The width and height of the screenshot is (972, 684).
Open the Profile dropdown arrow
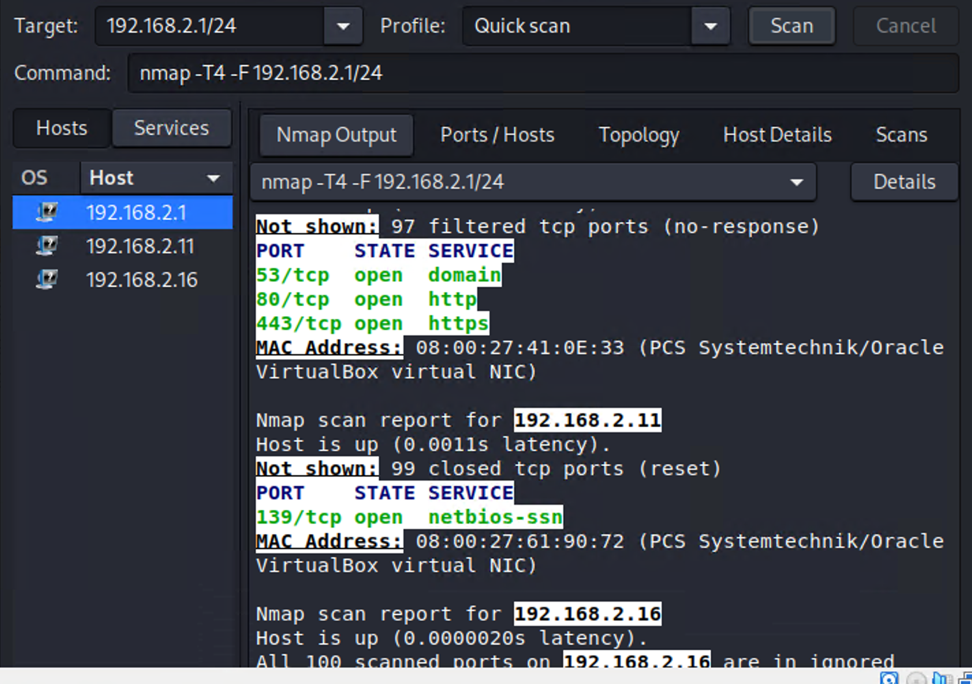710,26
